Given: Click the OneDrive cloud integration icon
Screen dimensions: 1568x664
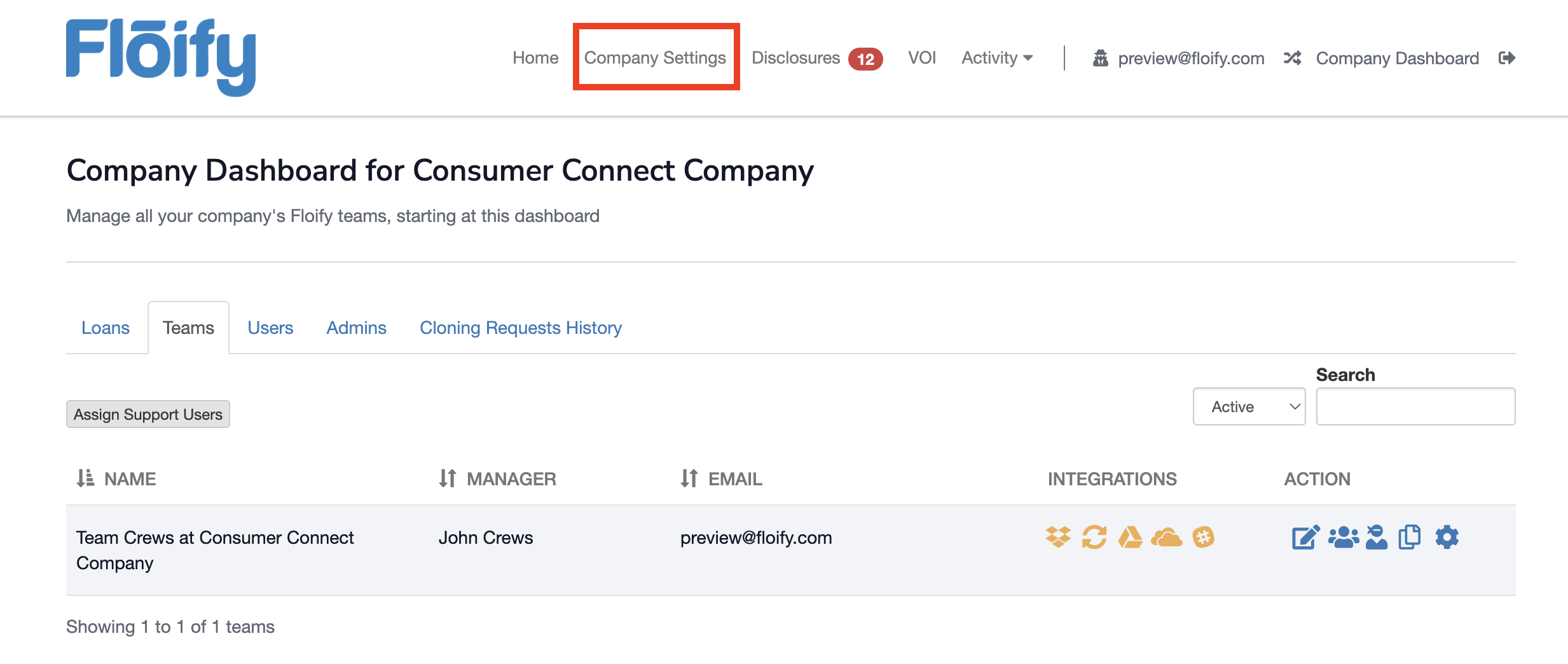Looking at the screenshot, I should tap(1166, 538).
